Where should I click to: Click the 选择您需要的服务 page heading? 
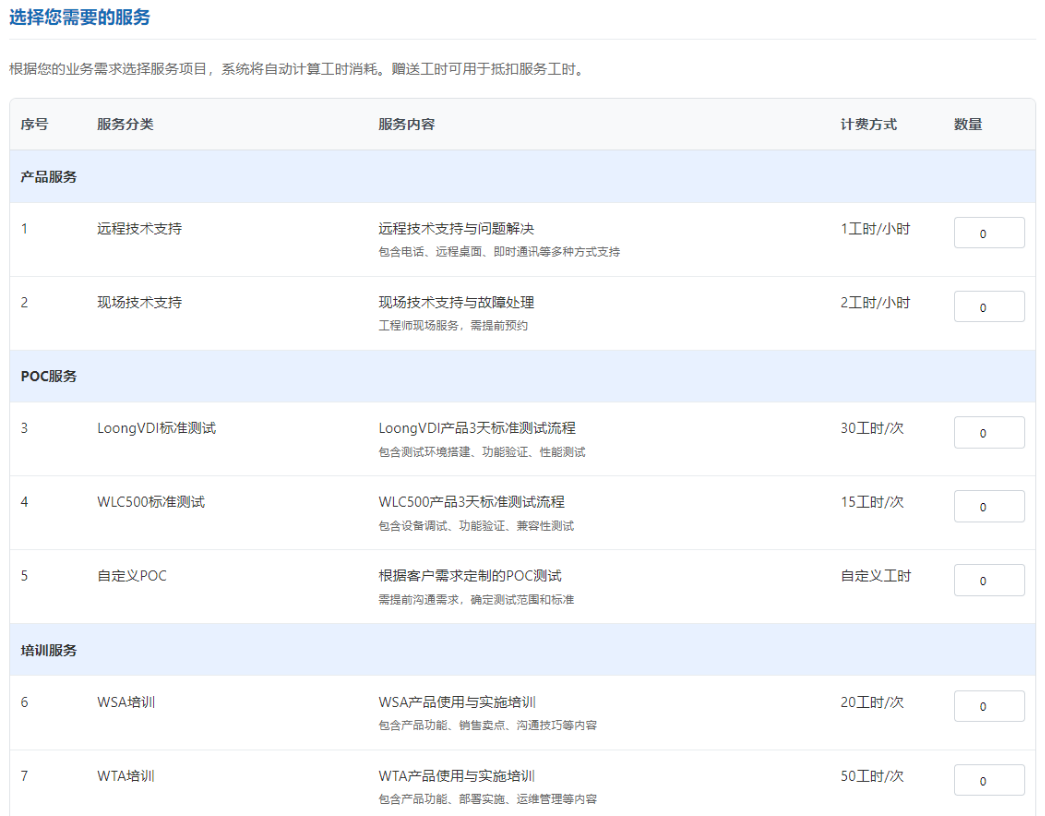click(78, 16)
